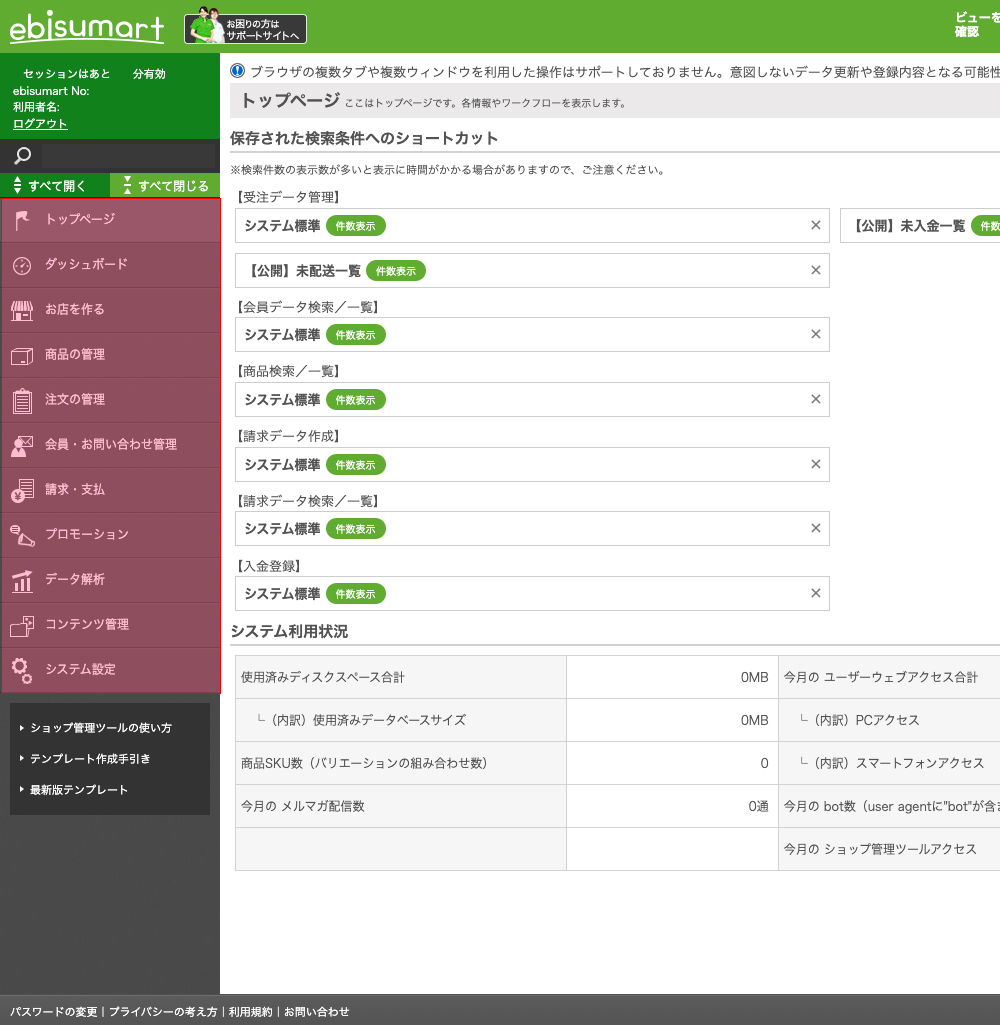Click the bar chart icon for データ解析
Viewport: 1000px width, 1026px height.
coord(22,580)
